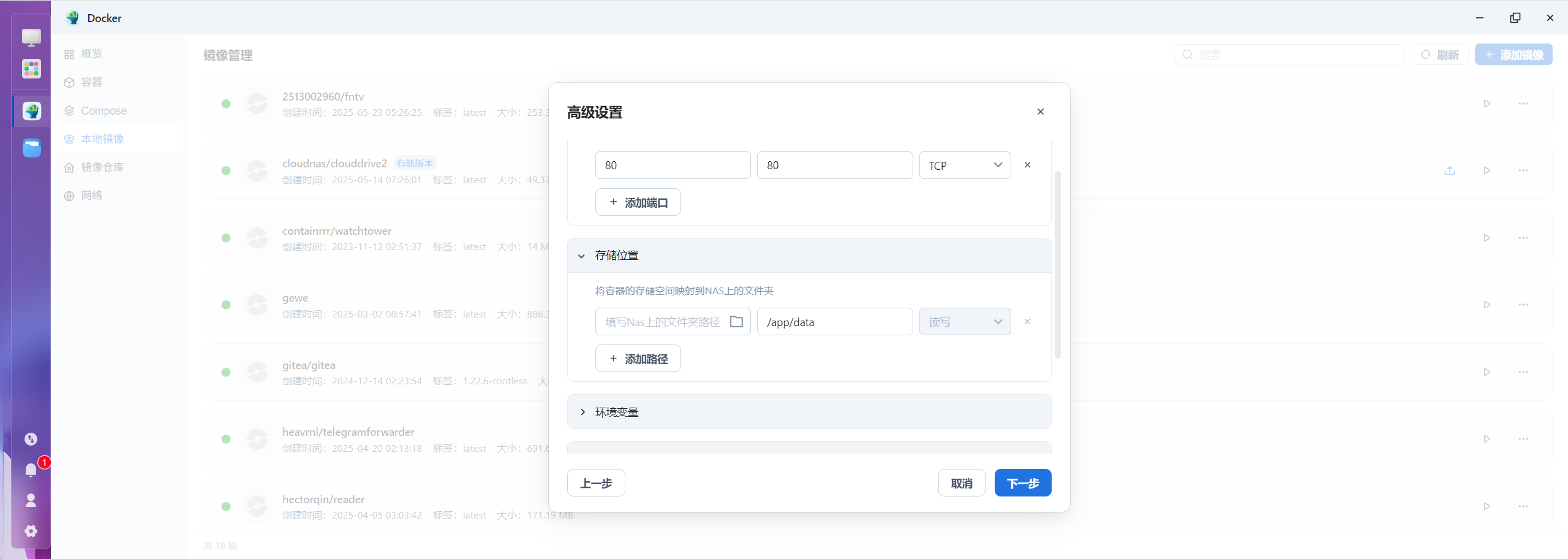This screenshot has width=1568, height=559.
Task: Click the user account icon in dock
Action: point(31,501)
